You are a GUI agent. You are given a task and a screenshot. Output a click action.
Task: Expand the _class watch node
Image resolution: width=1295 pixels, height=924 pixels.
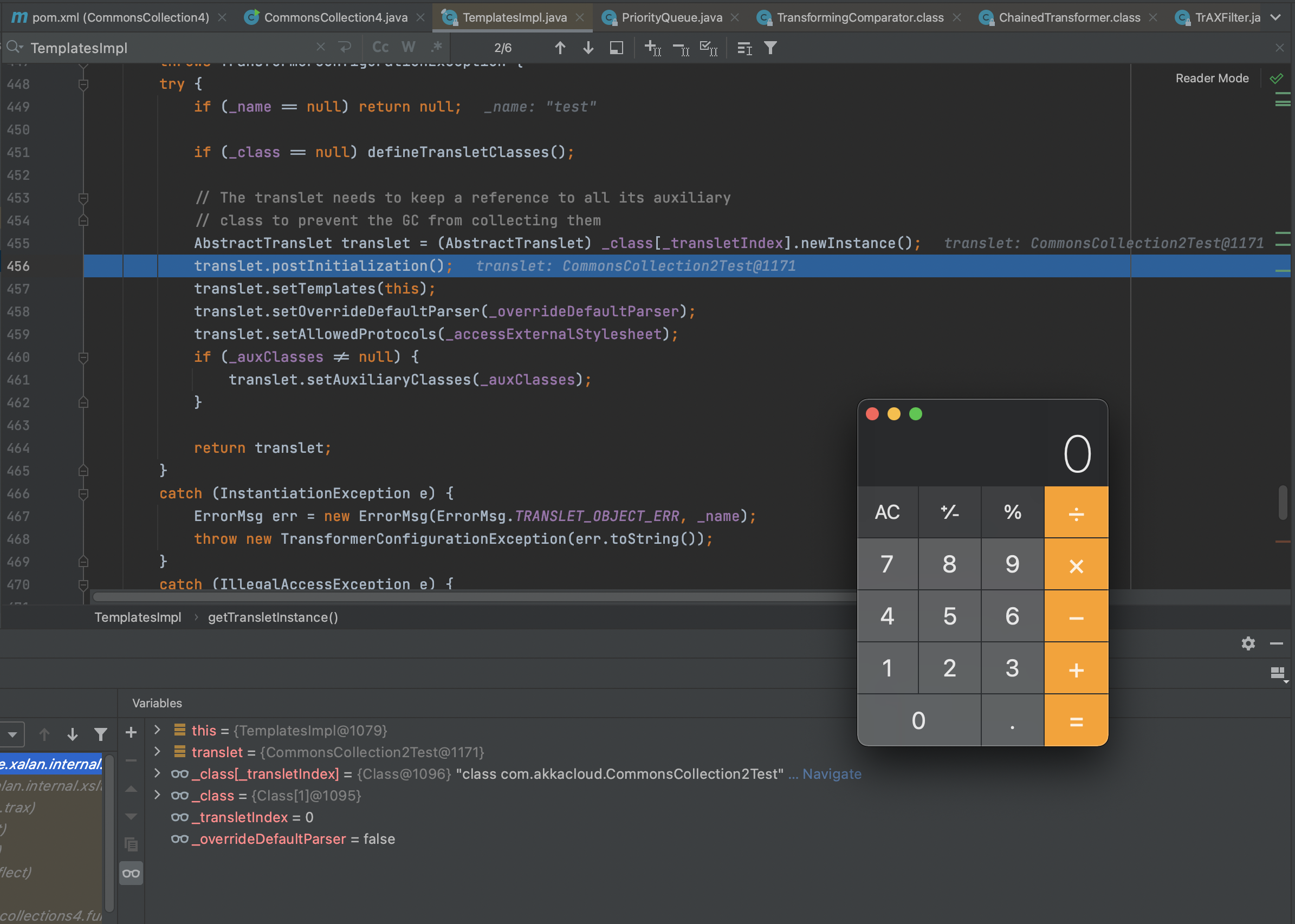click(x=157, y=795)
